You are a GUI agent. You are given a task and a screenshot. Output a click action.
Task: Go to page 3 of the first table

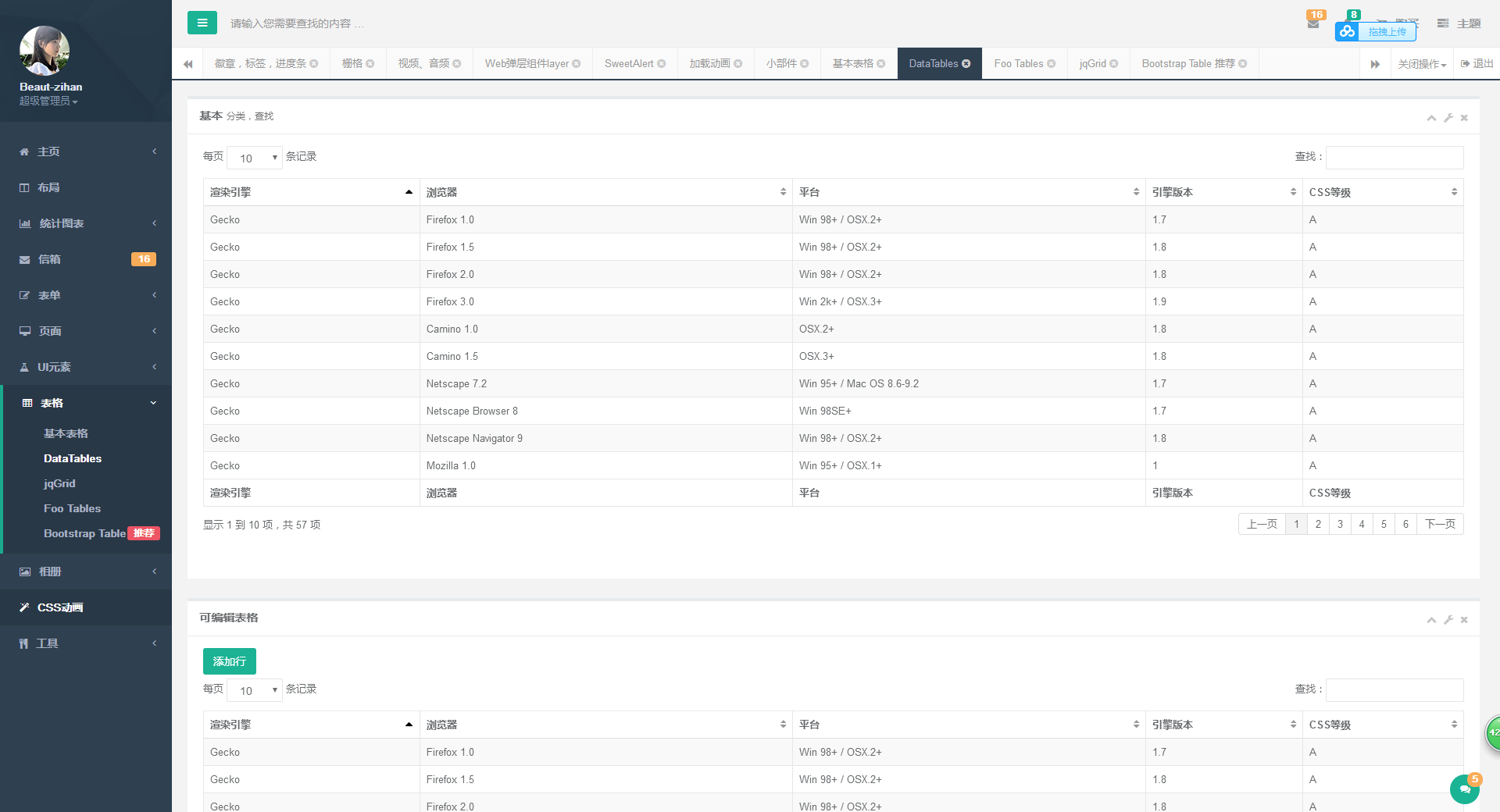point(1340,524)
